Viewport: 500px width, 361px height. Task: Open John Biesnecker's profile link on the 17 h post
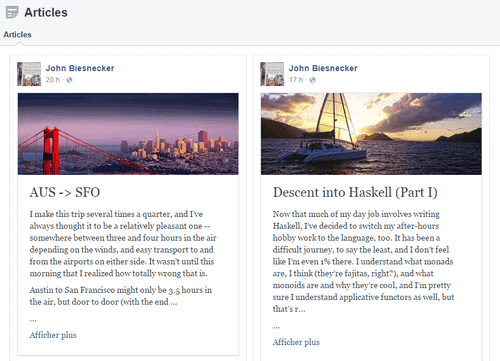(323, 68)
